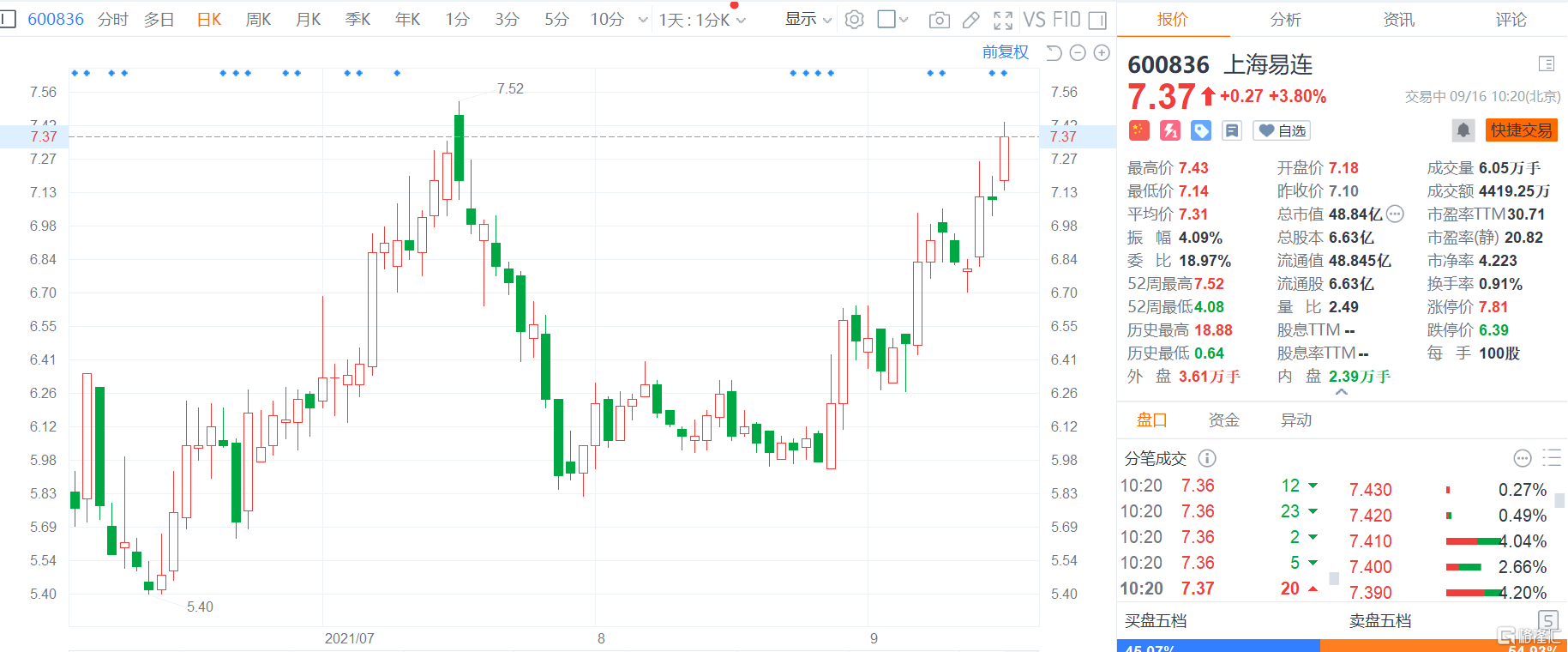Switch to 3分 interval
Image resolution: width=1568 pixels, height=652 pixels.
(x=507, y=19)
